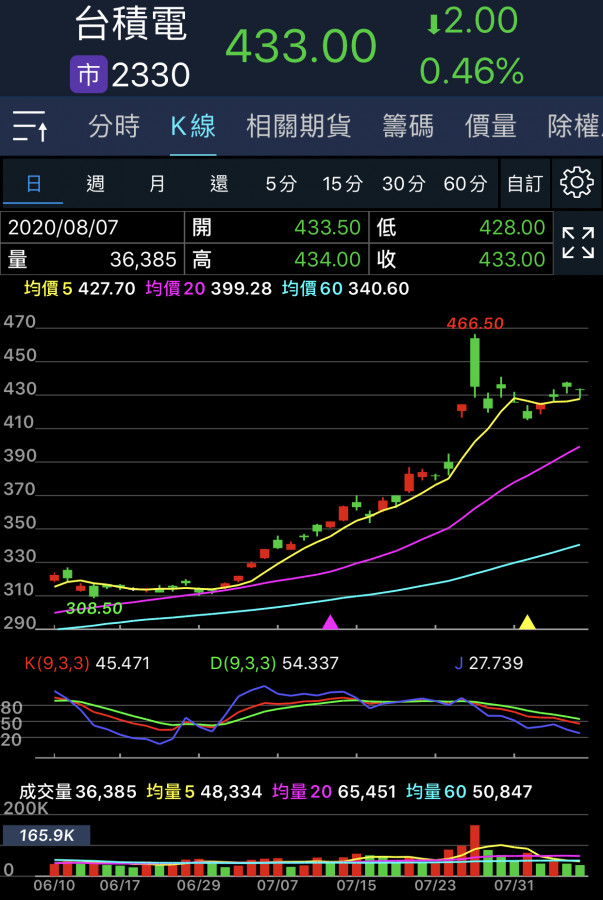This screenshot has height=900, width=603.
Task: Go to 價量 tab
Action: pyautogui.click(x=490, y=126)
